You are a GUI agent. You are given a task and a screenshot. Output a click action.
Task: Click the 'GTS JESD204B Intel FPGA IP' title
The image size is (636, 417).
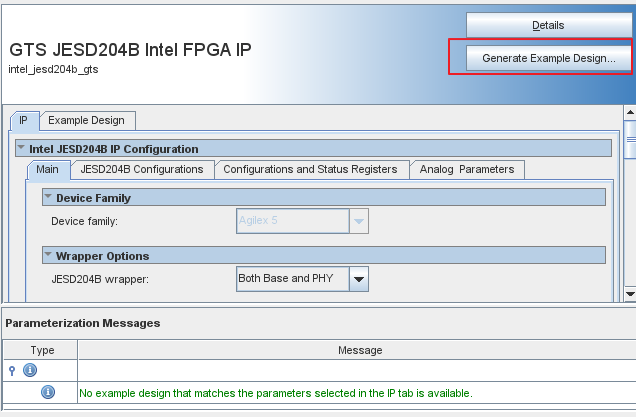[x=130, y=49]
